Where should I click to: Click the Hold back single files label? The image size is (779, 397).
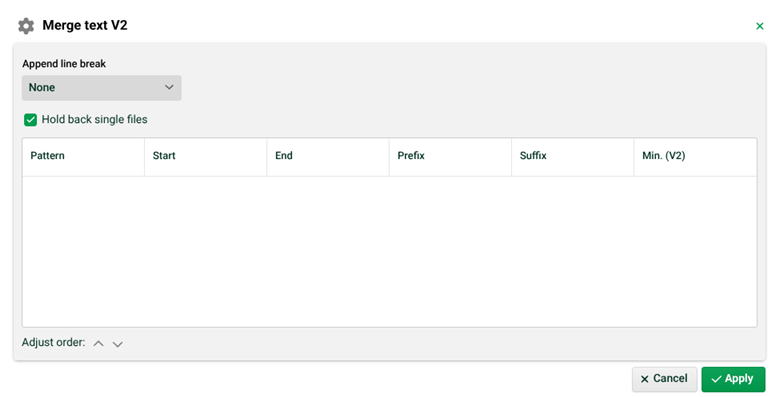coord(94,119)
